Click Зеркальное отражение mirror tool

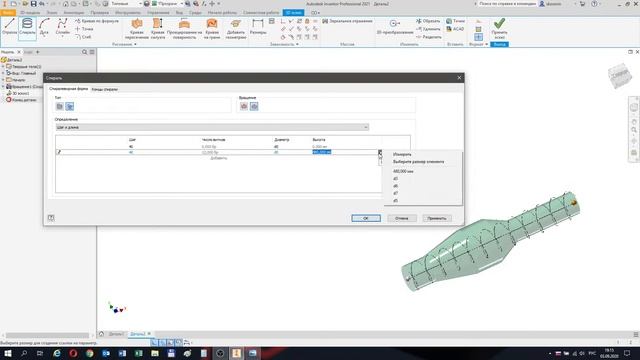point(347,21)
